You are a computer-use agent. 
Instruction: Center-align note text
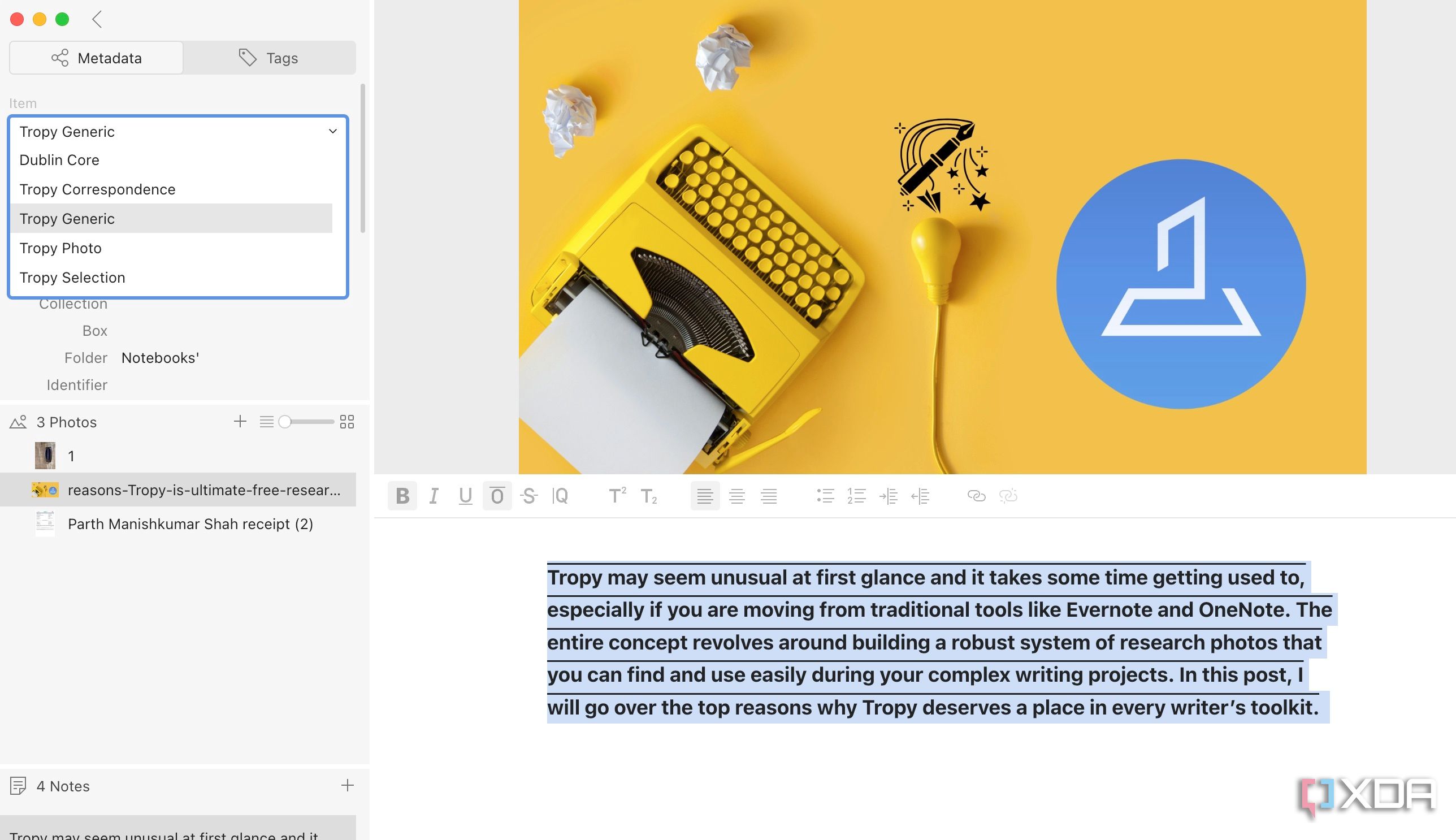click(x=736, y=496)
